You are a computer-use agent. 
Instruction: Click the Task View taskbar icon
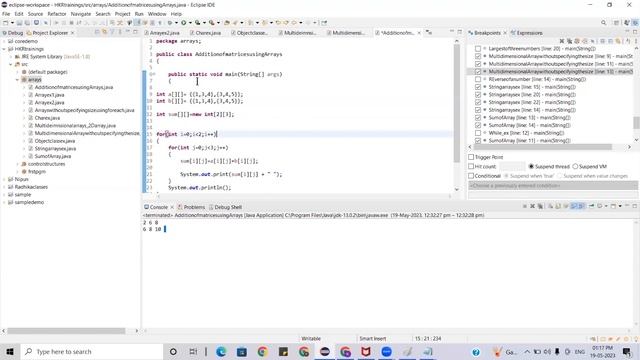pos(193,351)
